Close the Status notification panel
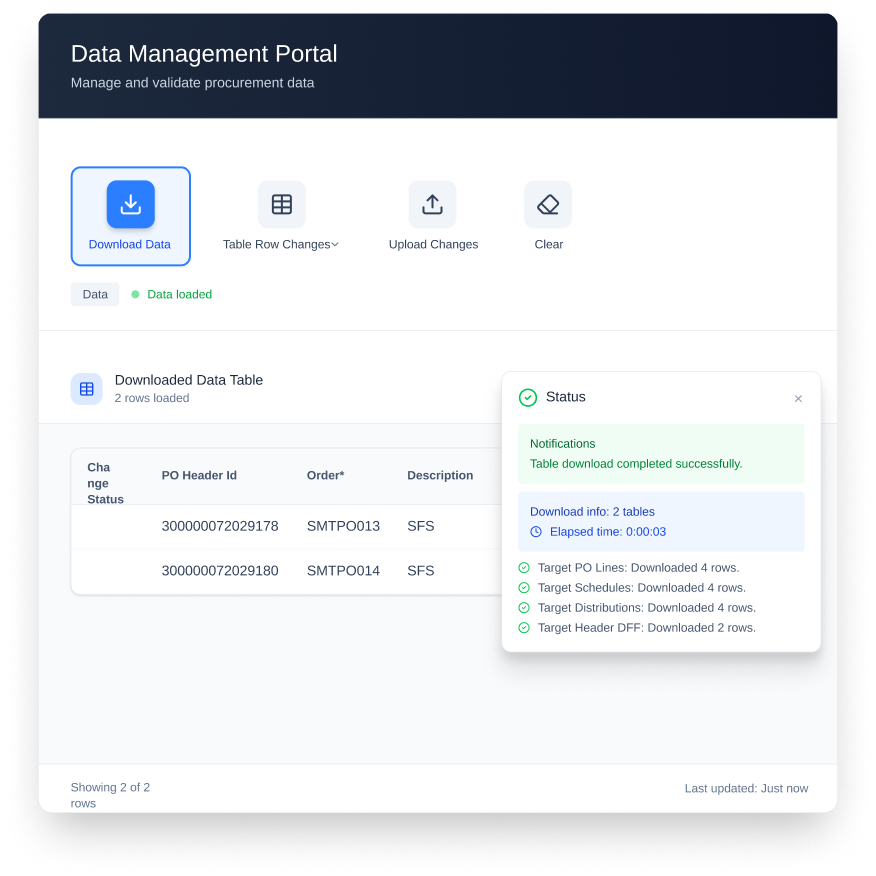Screen dimensions: 876x876 click(x=798, y=399)
